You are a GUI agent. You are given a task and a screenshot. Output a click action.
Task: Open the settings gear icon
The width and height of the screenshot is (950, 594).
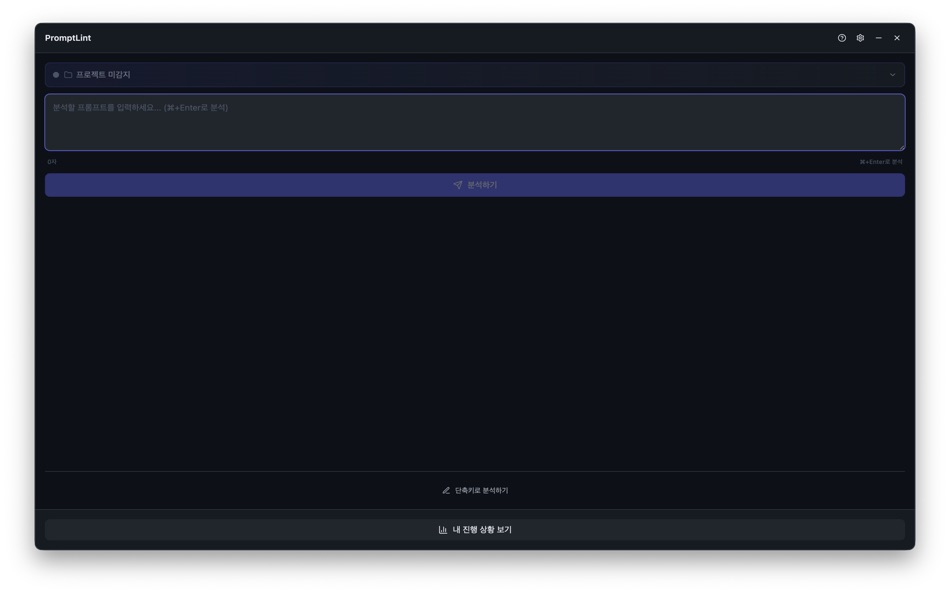point(861,36)
